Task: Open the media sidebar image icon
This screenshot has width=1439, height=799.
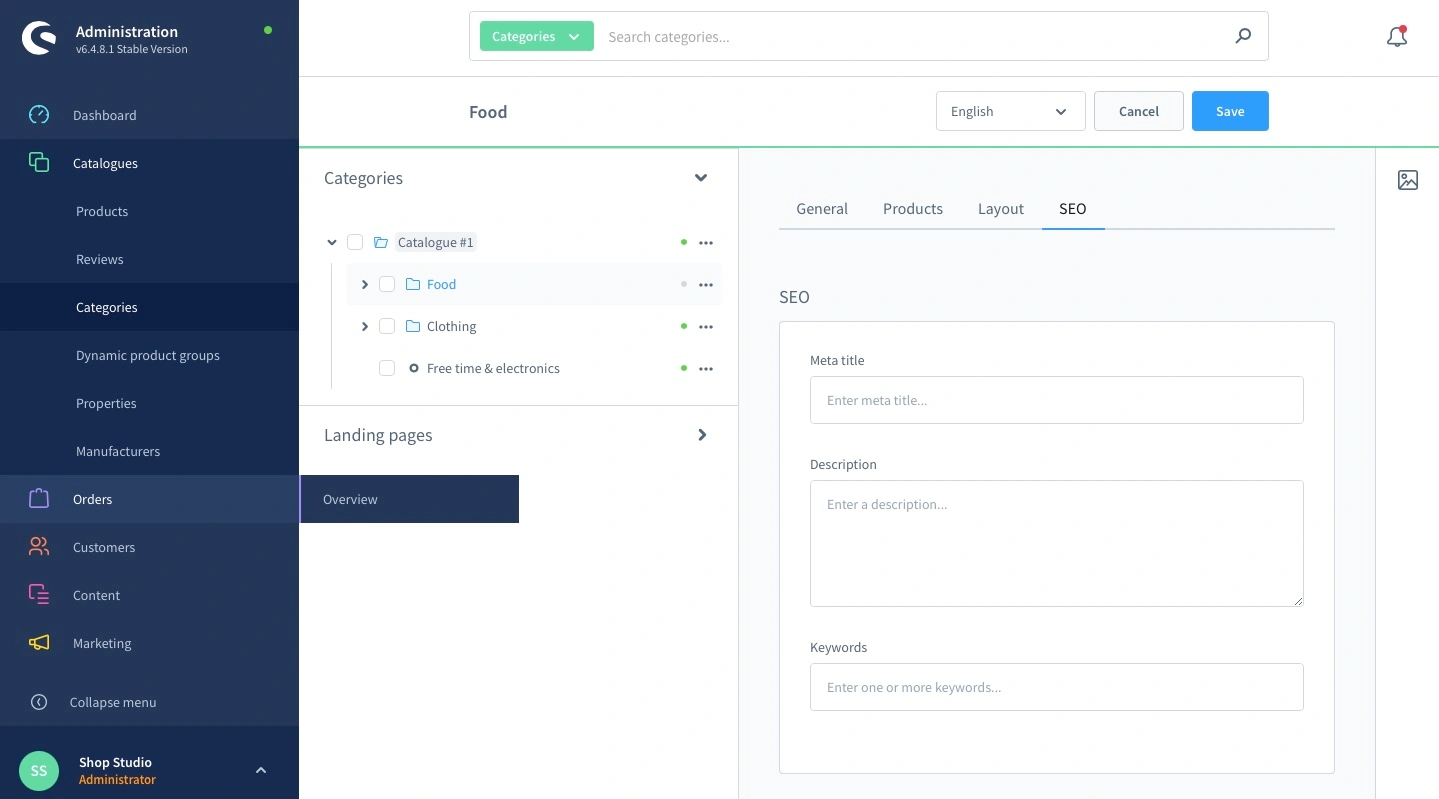Action: (x=1408, y=180)
